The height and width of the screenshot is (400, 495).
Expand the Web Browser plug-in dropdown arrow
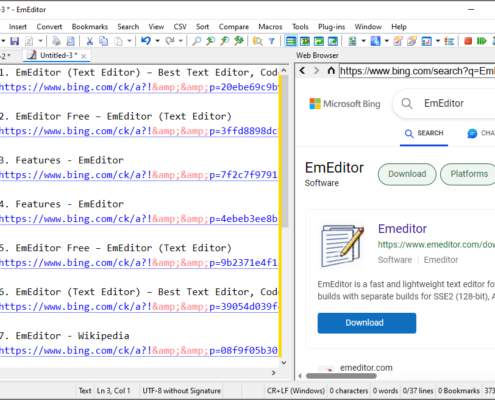click(387, 41)
